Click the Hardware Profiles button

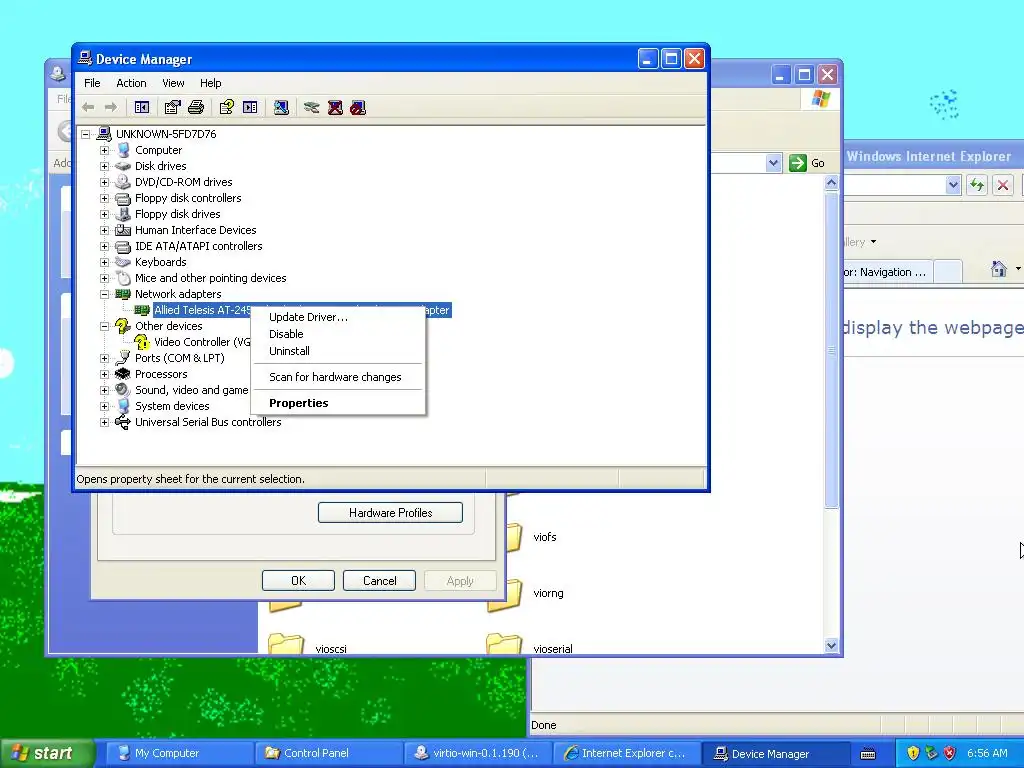point(391,513)
